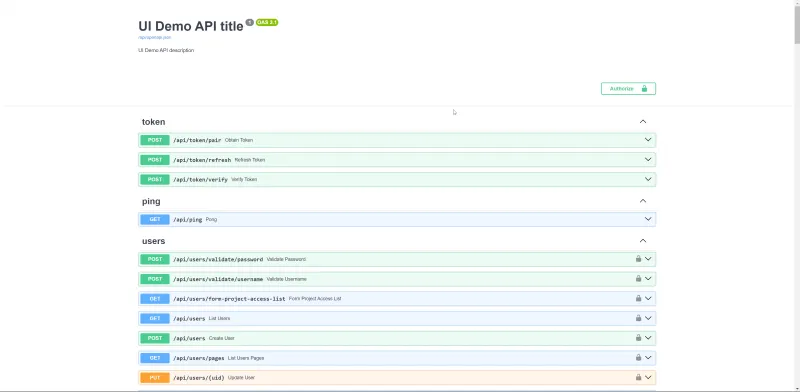
Task: Open the token section heading
Action: (x=154, y=122)
